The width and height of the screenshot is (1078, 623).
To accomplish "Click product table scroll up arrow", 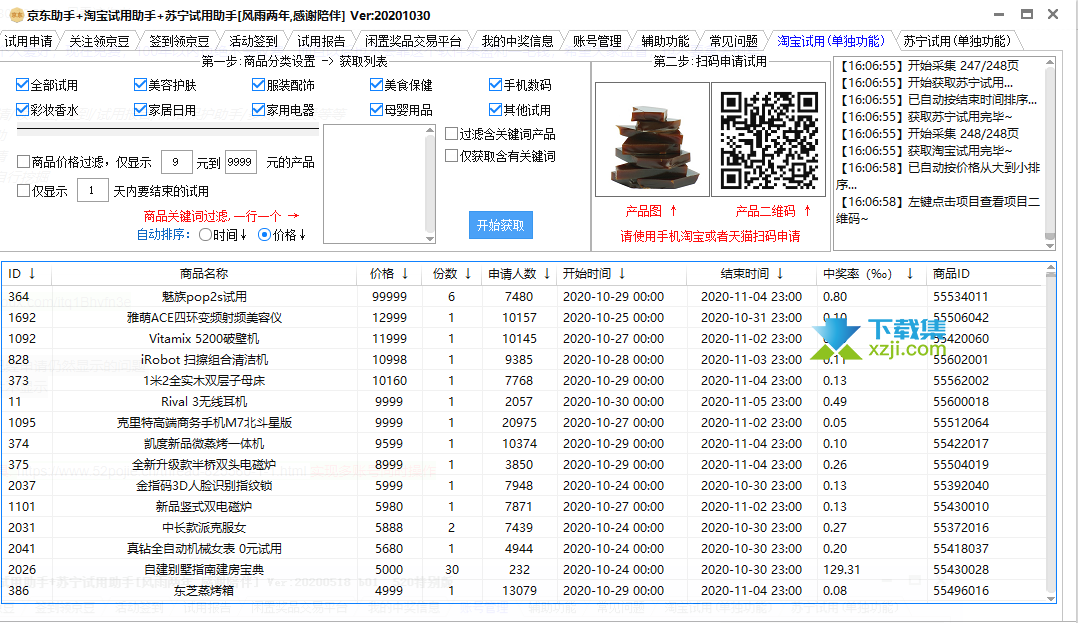I will tap(1050, 268).
